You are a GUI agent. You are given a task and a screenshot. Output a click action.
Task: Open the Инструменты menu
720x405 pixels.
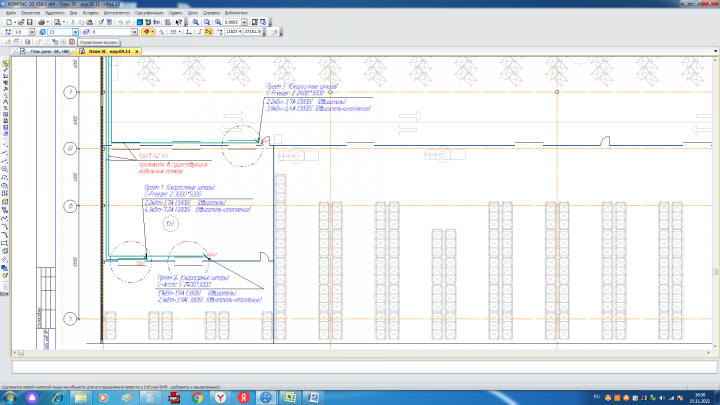coord(117,13)
